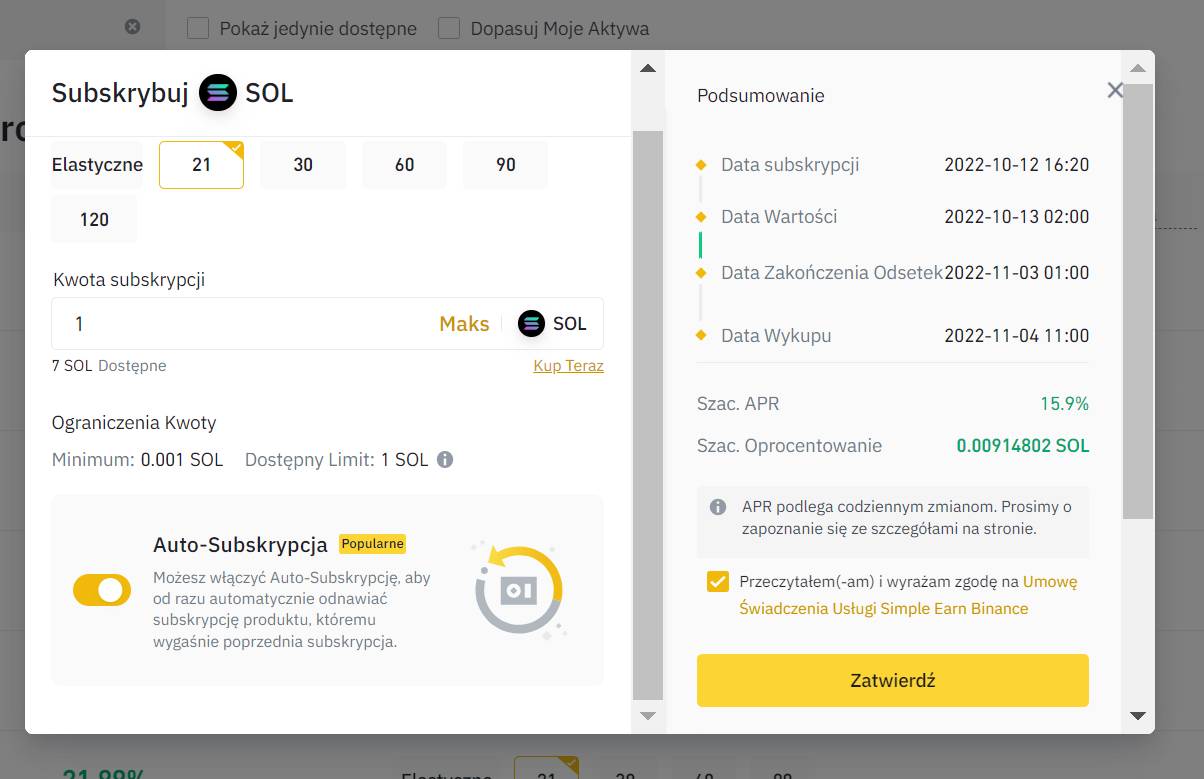This screenshot has width=1204, height=779.
Task: Click the value date 2022-10-13 02:00
Action: pos(1016,217)
